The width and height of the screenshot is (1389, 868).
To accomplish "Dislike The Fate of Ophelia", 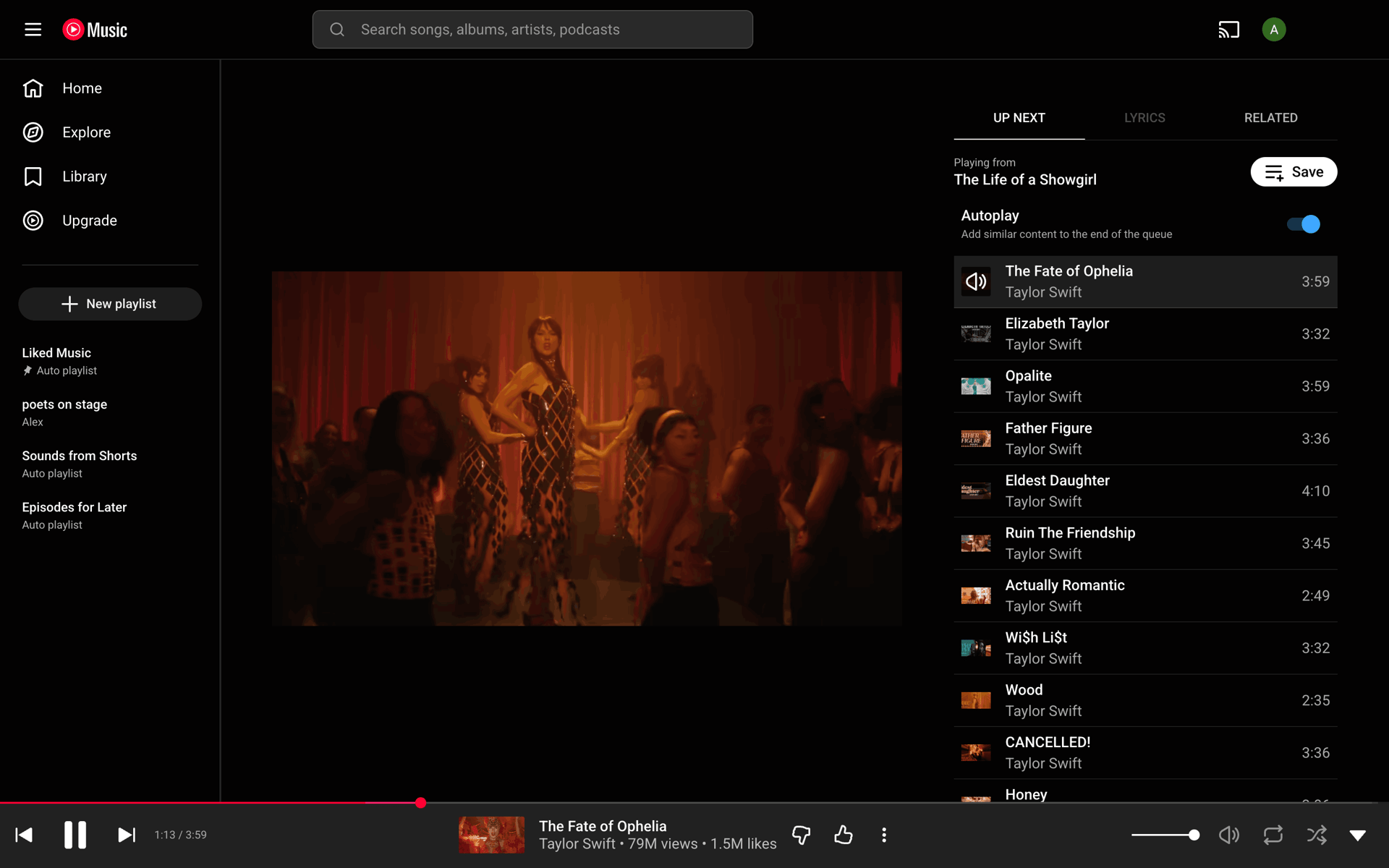I will [x=802, y=835].
